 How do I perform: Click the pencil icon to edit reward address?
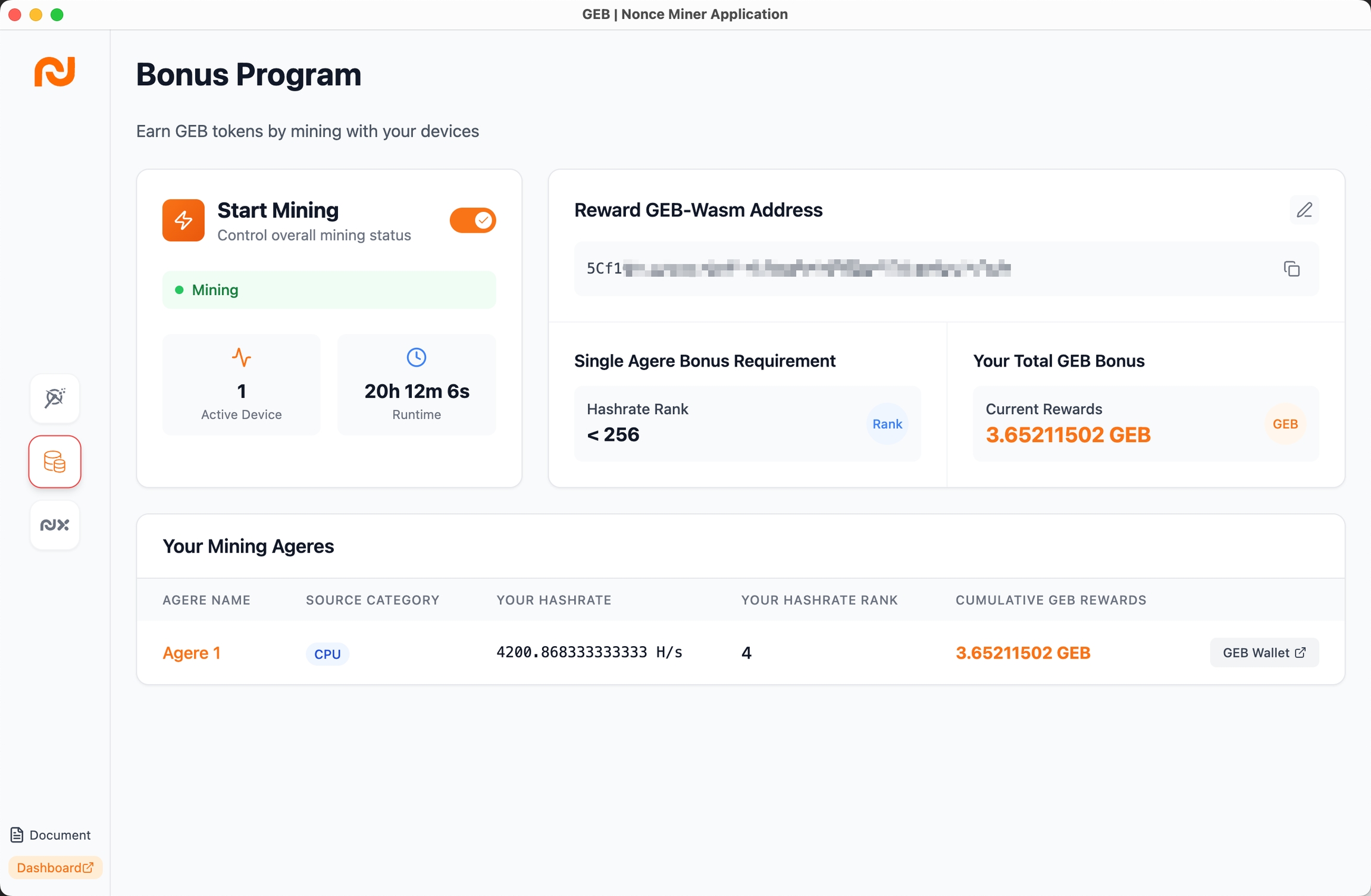point(1304,210)
